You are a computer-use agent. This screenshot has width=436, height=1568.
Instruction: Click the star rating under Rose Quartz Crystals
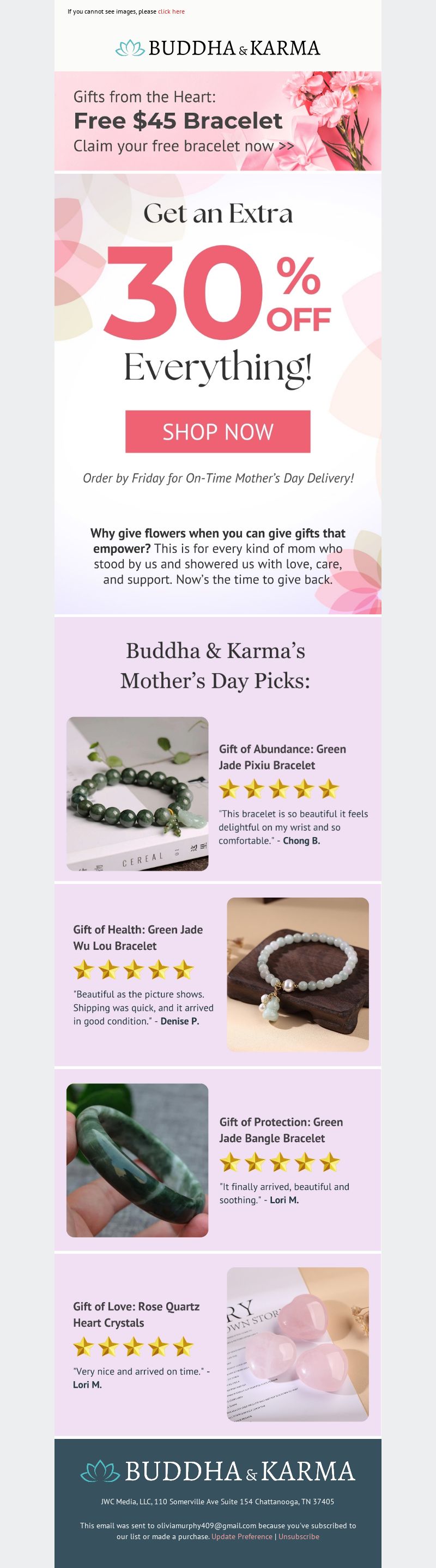(x=134, y=1347)
